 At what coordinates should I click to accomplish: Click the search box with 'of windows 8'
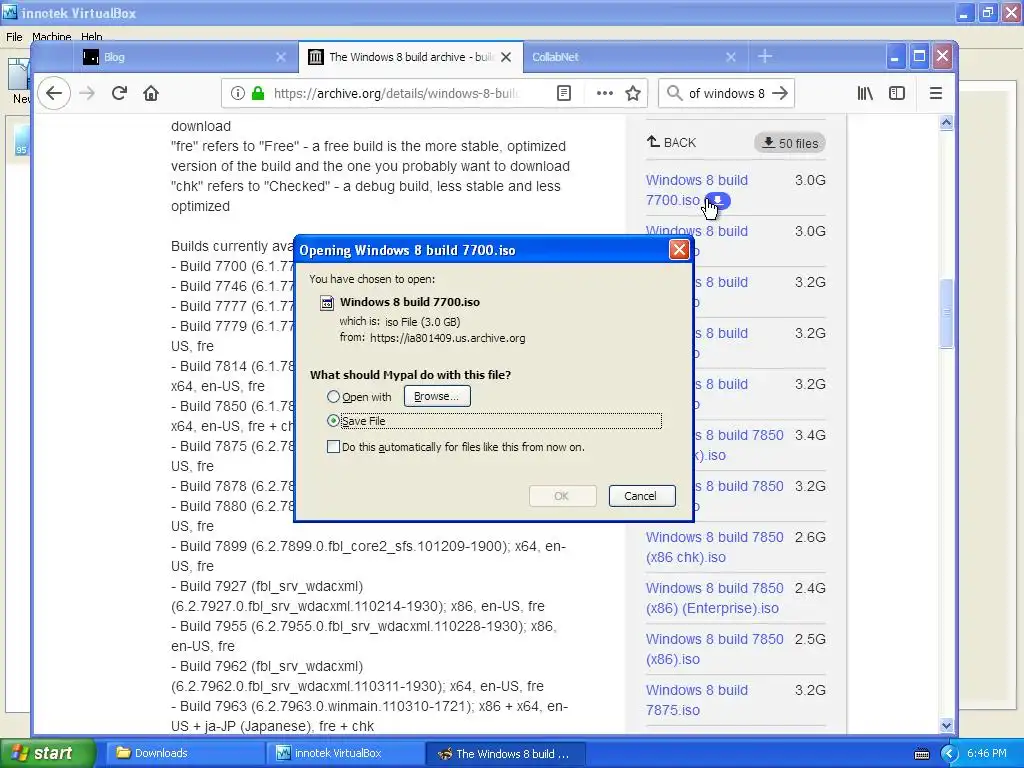pos(726,93)
